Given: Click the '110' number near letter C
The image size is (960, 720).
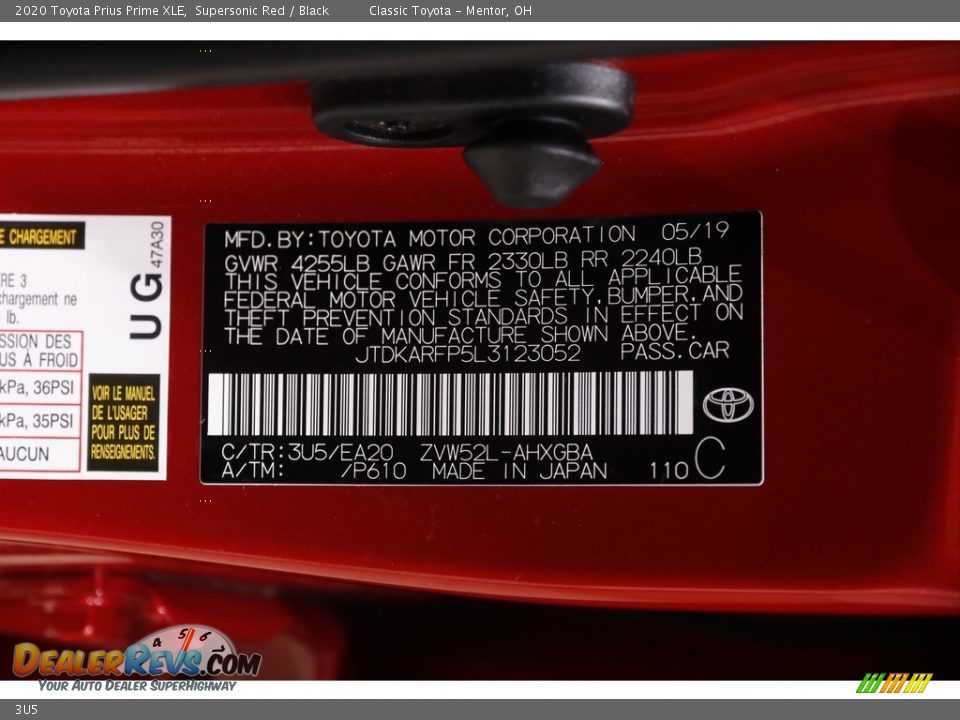Looking at the screenshot, I should pyautogui.click(x=669, y=470).
